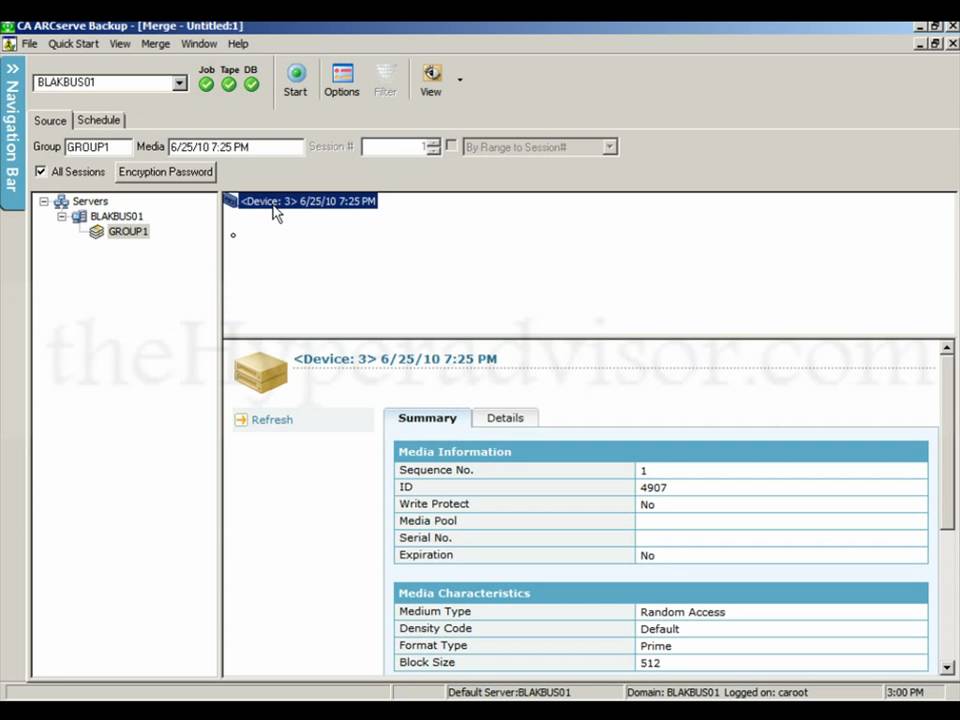Switch to the Summary tab
This screenshot has width=960, height=720.
pos(427,418)
